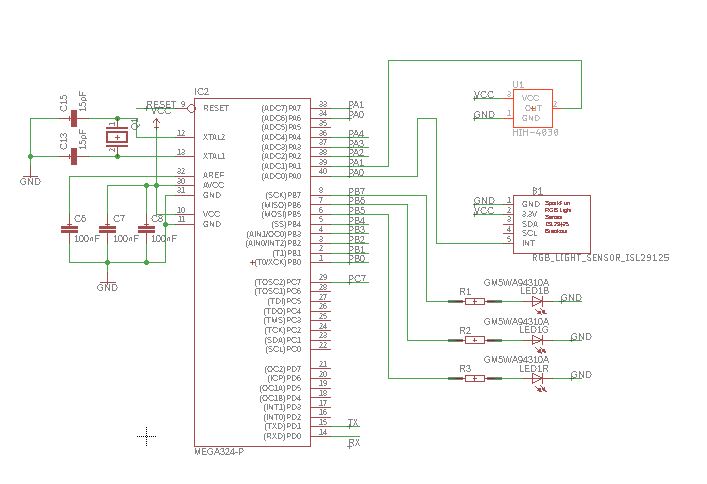
Task: Click the GND symbol left of crystal
Action: tap(30, 179)
